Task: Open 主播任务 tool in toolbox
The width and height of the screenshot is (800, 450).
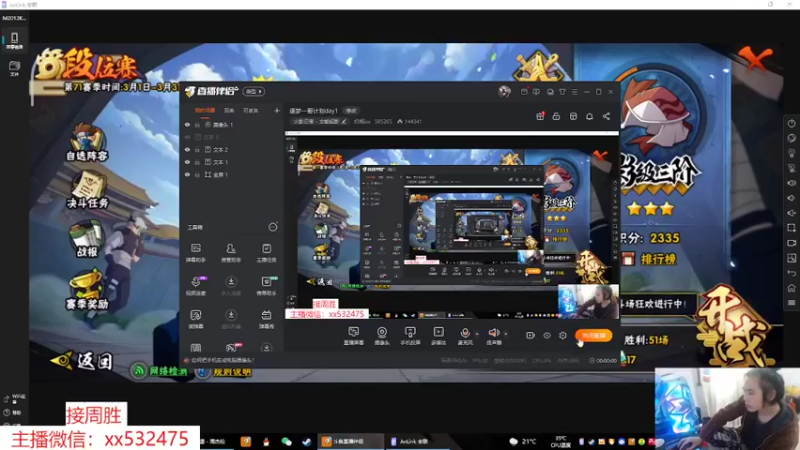Action: click(x=266, y=253)
